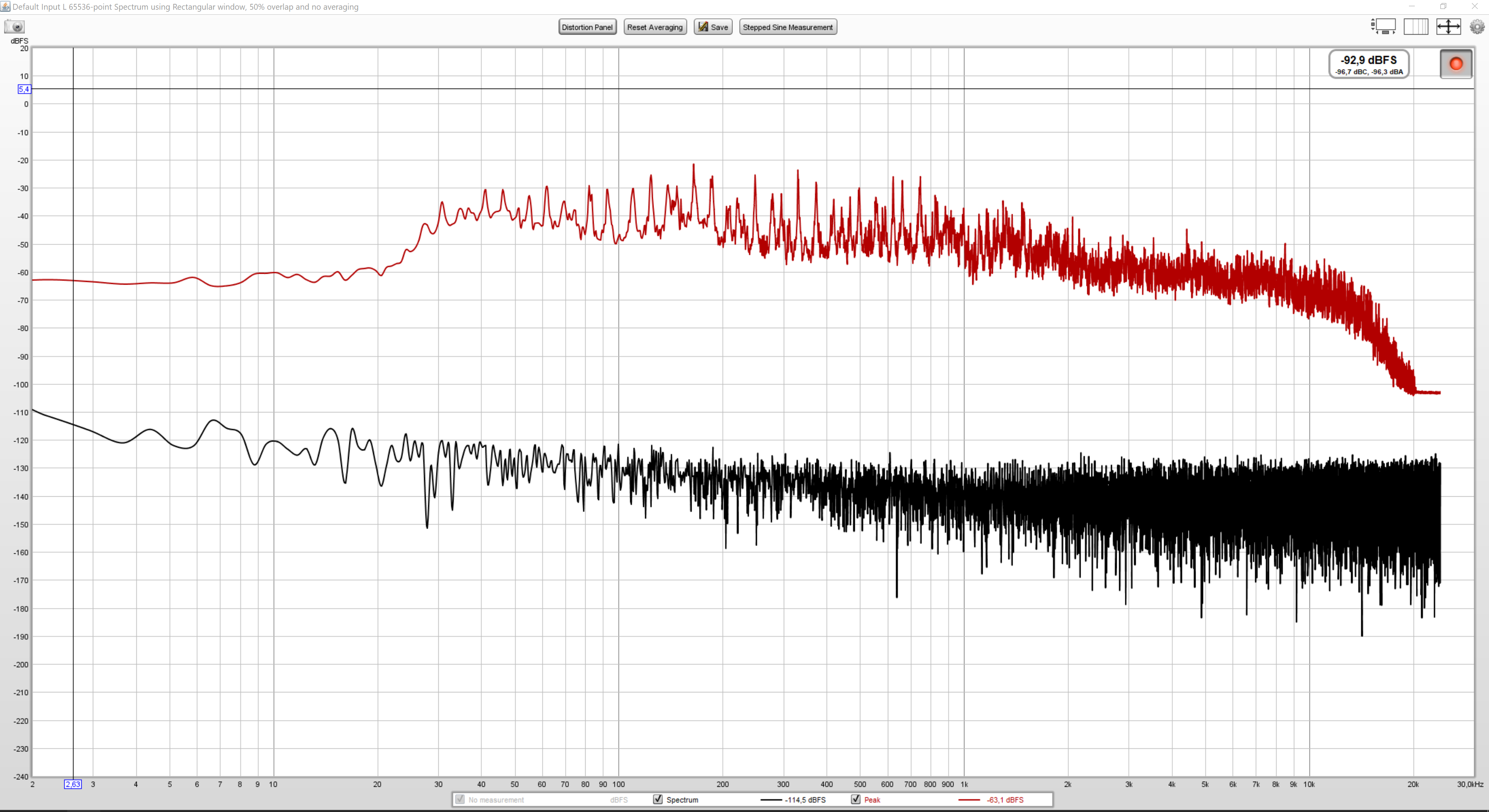The image size is (1489, 812).
Task: Click the 5,4 cursor value box
Action: pos(24,89)
